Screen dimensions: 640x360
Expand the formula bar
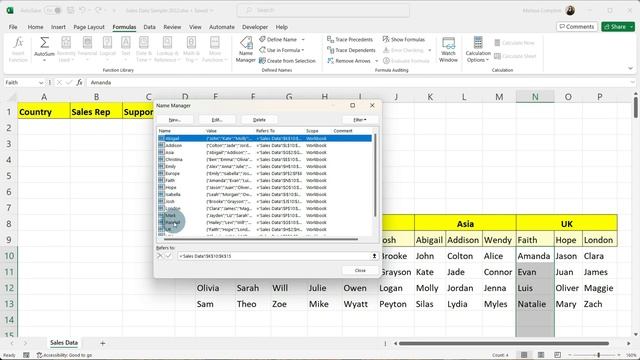[632, 82]
